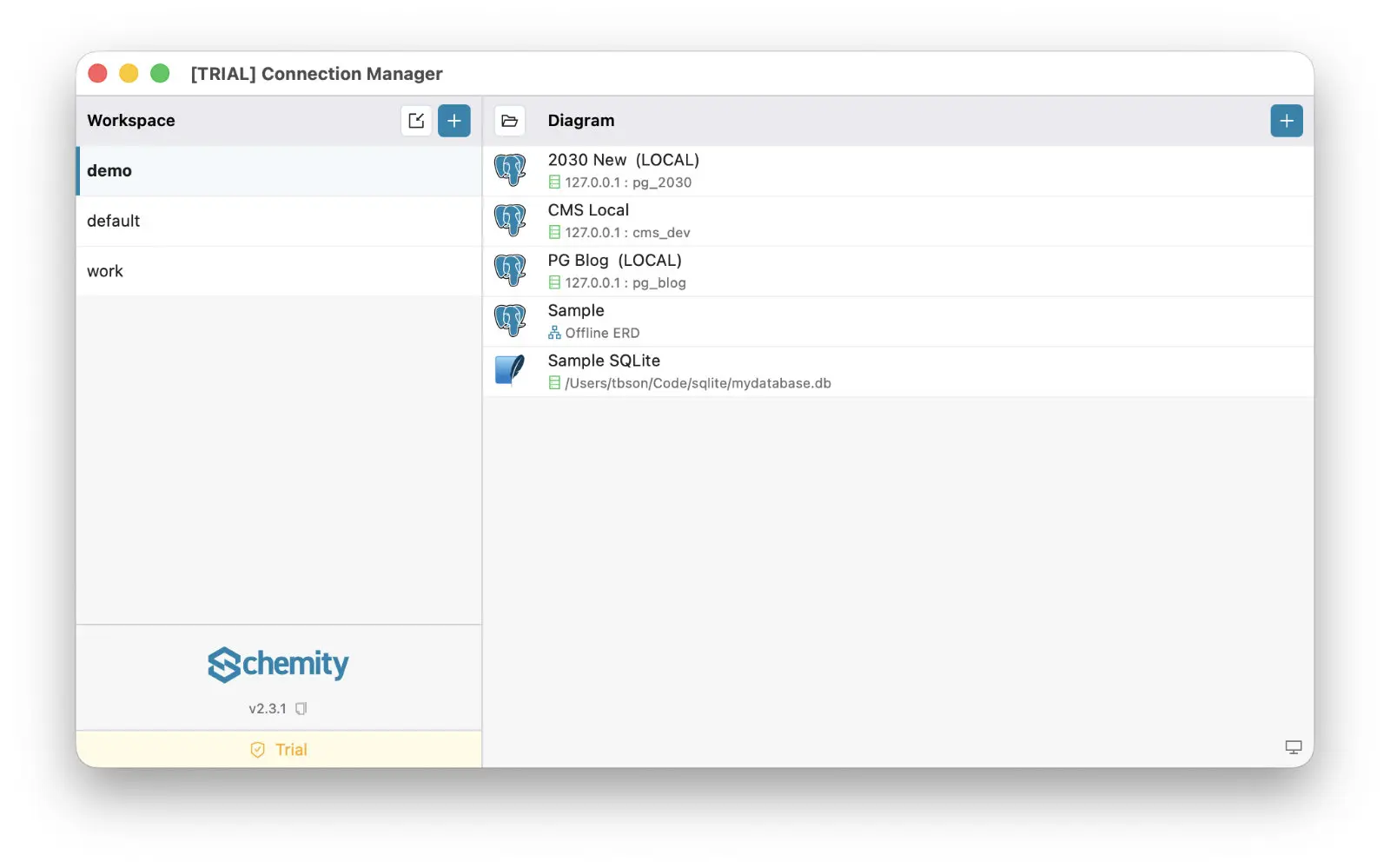The height and width of the screenshot is (868, 1390).
Task: Click the Workspace header label
Action: [x=131, y=121]
